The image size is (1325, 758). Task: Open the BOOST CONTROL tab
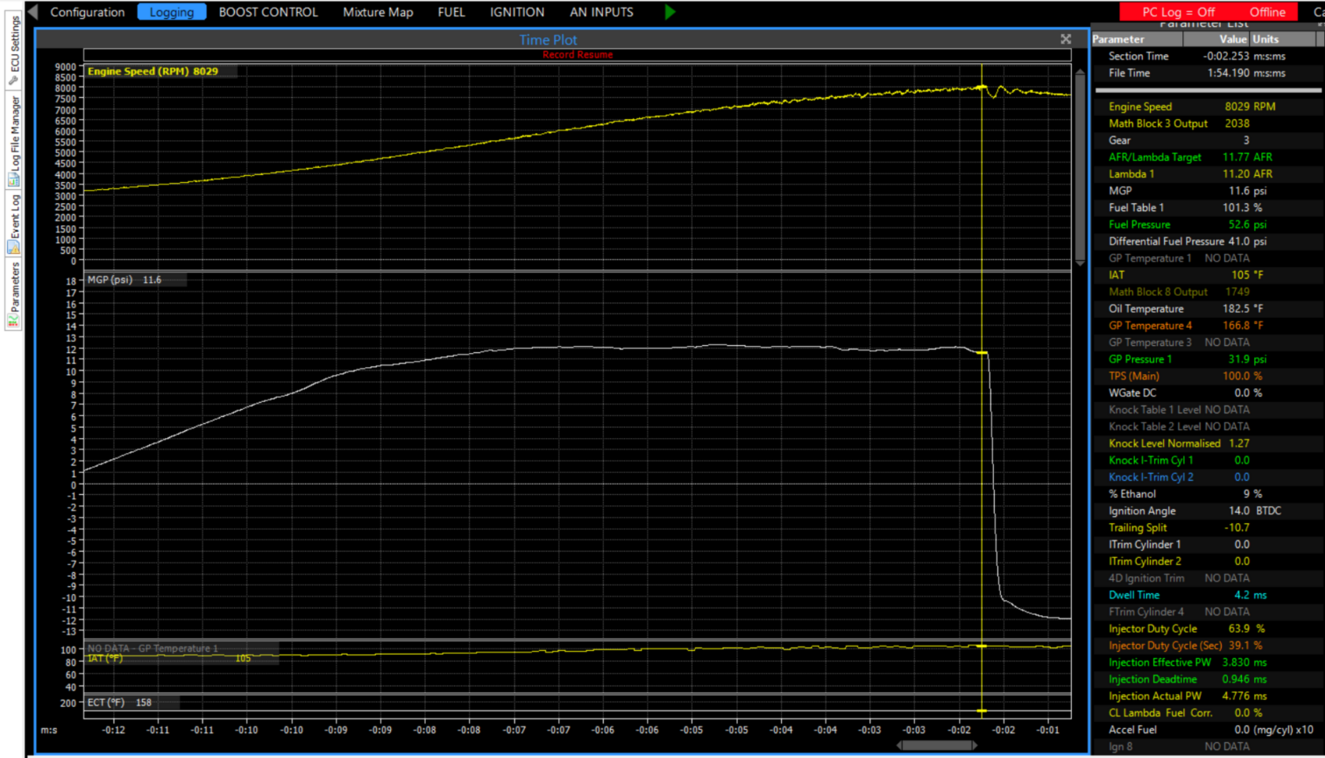(x=268, y=12)
